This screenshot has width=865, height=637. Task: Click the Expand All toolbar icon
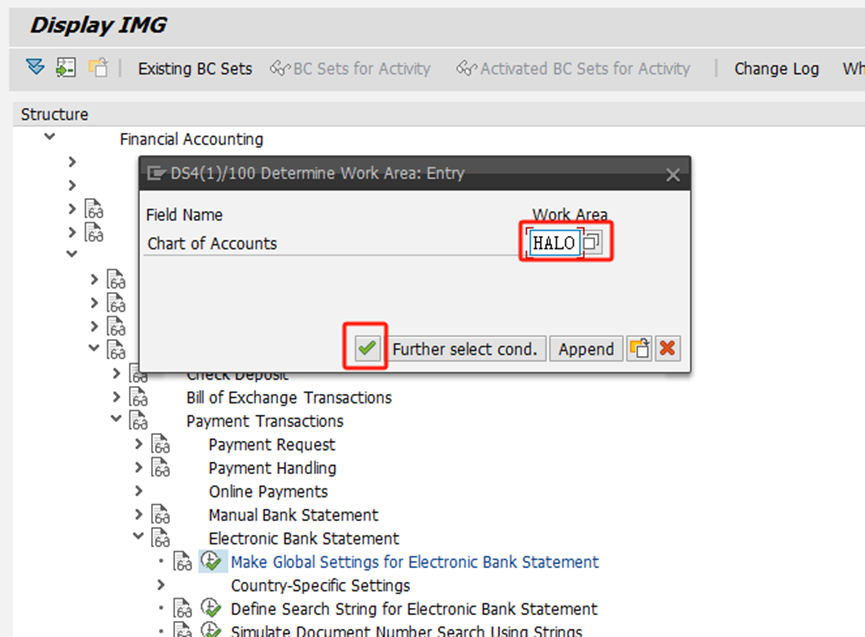tap(36, 68)
